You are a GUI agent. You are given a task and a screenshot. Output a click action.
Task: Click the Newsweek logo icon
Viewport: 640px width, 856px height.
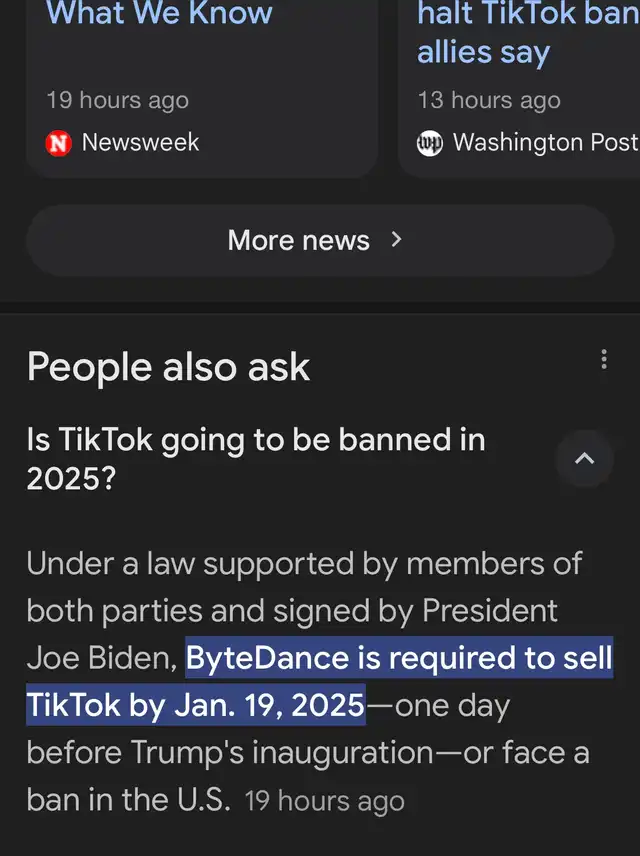(x=60, y=143)
